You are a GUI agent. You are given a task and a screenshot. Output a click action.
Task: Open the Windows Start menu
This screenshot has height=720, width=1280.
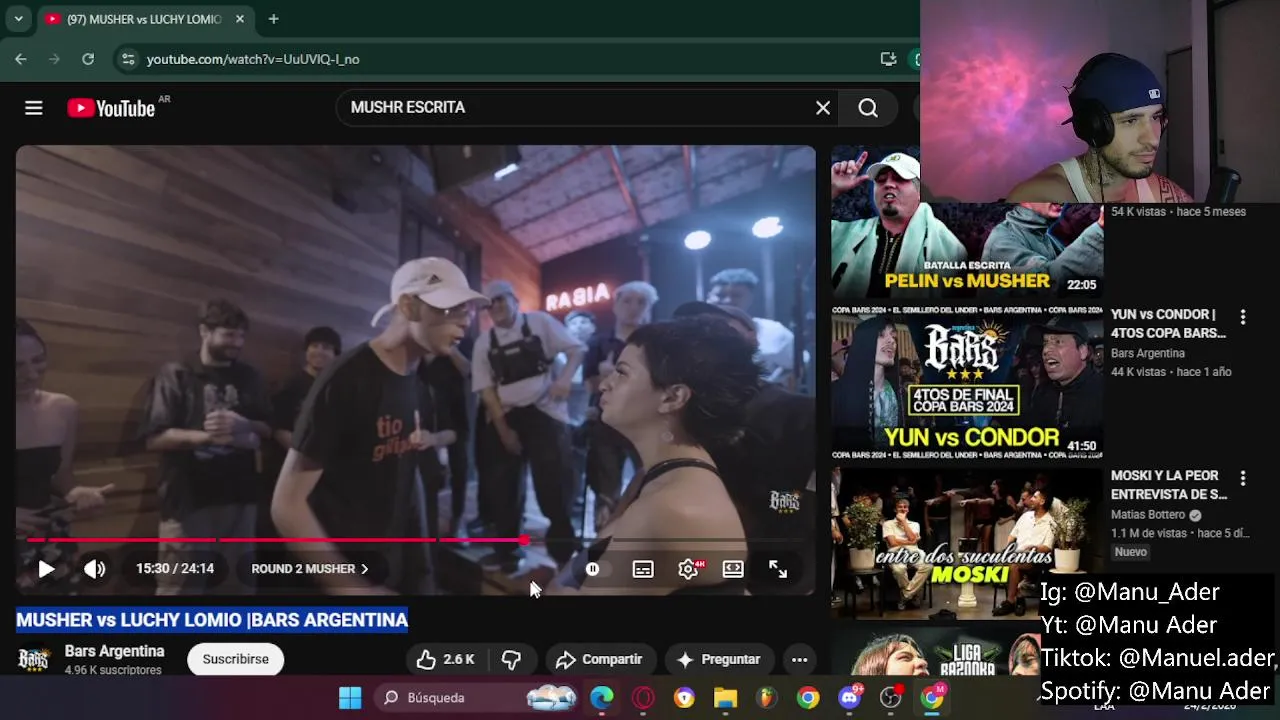click(x=350, y=698)
